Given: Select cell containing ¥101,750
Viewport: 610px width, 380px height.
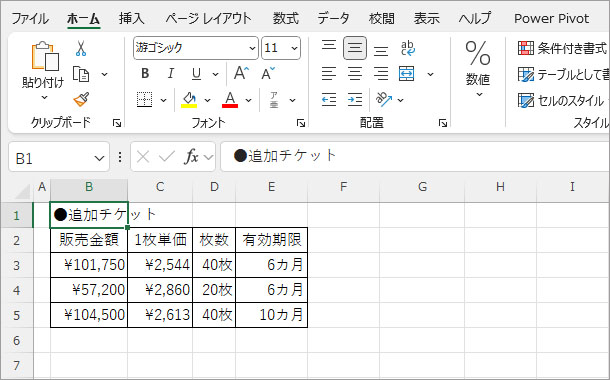Looking at the screenshot, I should (x=89, y=265).
